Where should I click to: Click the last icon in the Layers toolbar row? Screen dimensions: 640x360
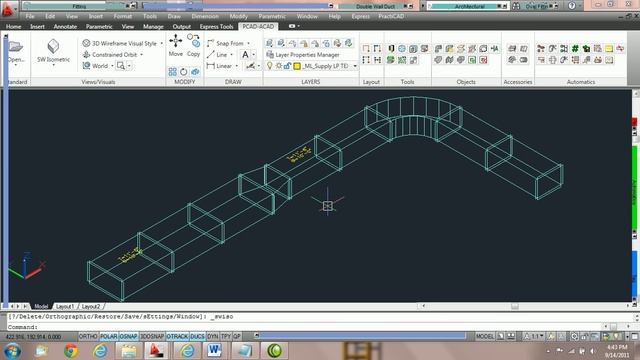pos(349,43)
